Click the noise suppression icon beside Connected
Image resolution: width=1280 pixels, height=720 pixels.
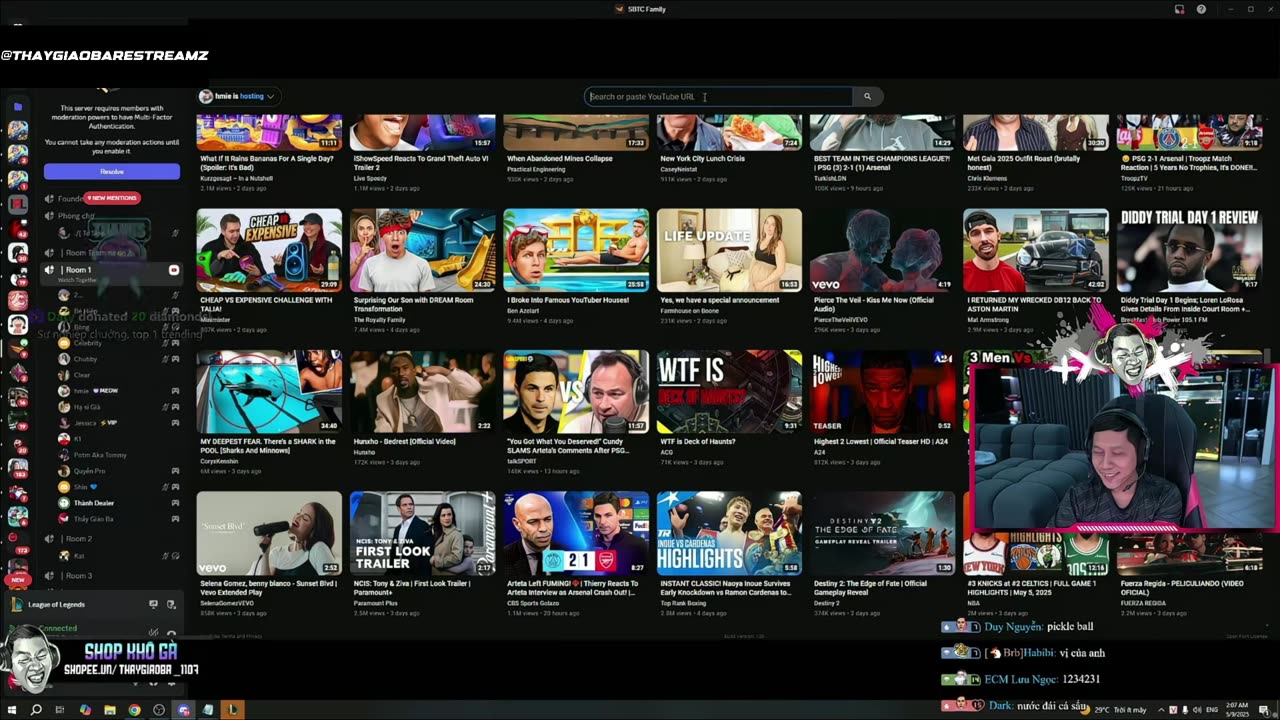[153, 631]
